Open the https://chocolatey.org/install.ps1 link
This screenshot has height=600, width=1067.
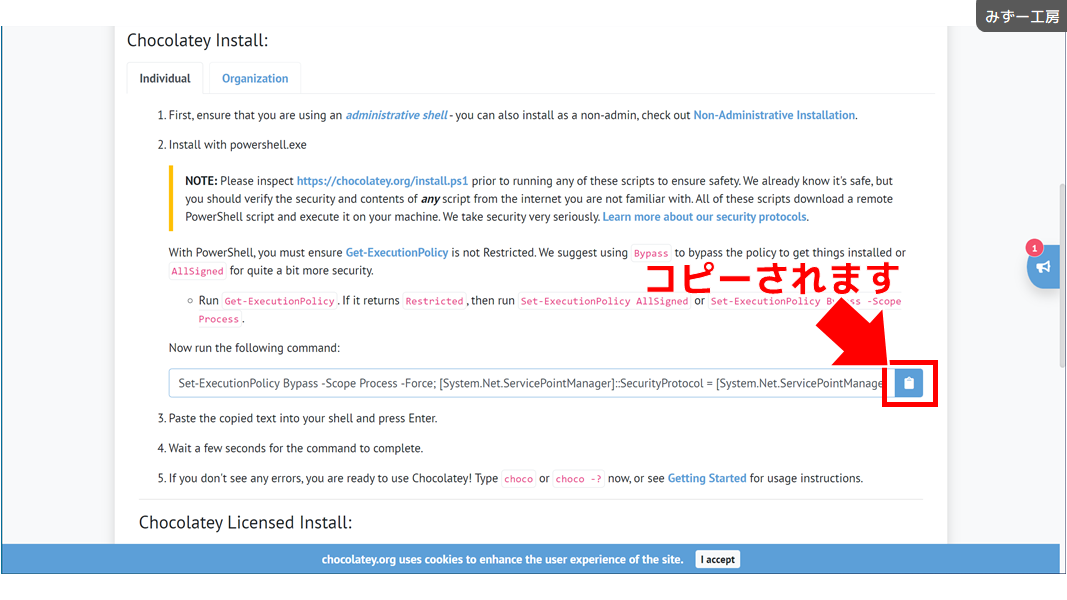pyautogui.click(x=382, y=181)
